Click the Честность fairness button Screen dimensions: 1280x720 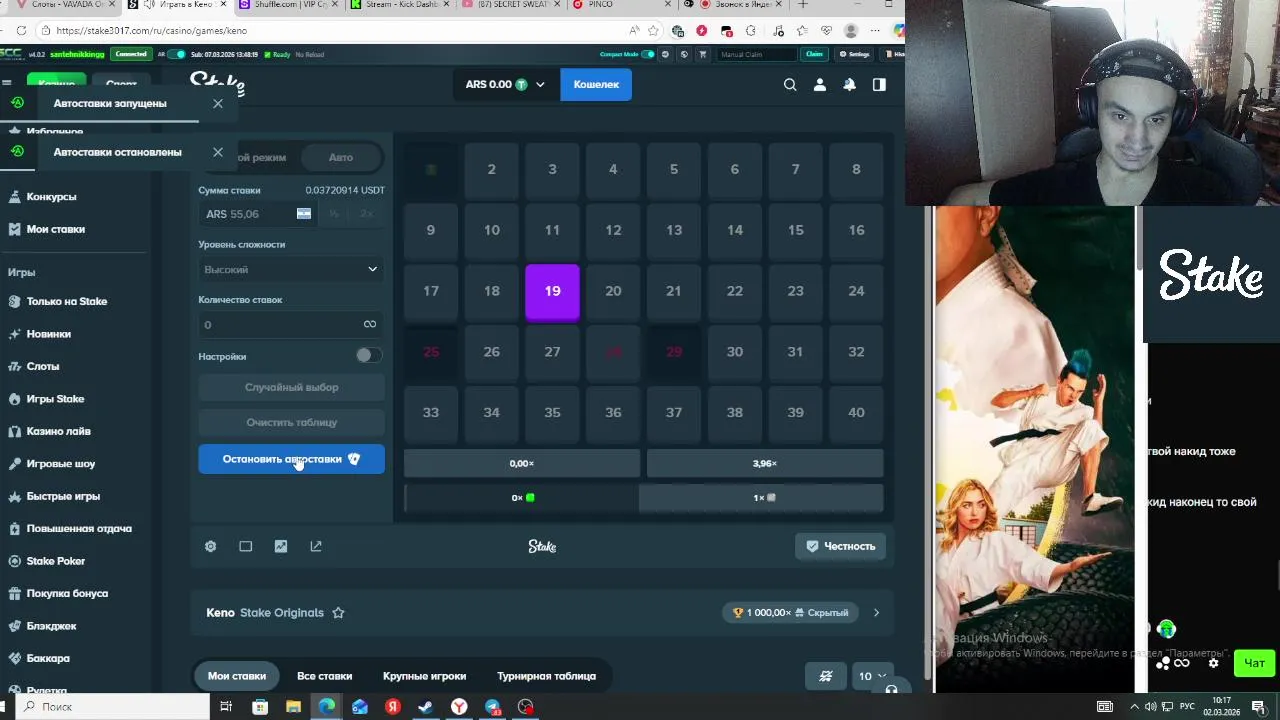(840, 546)
